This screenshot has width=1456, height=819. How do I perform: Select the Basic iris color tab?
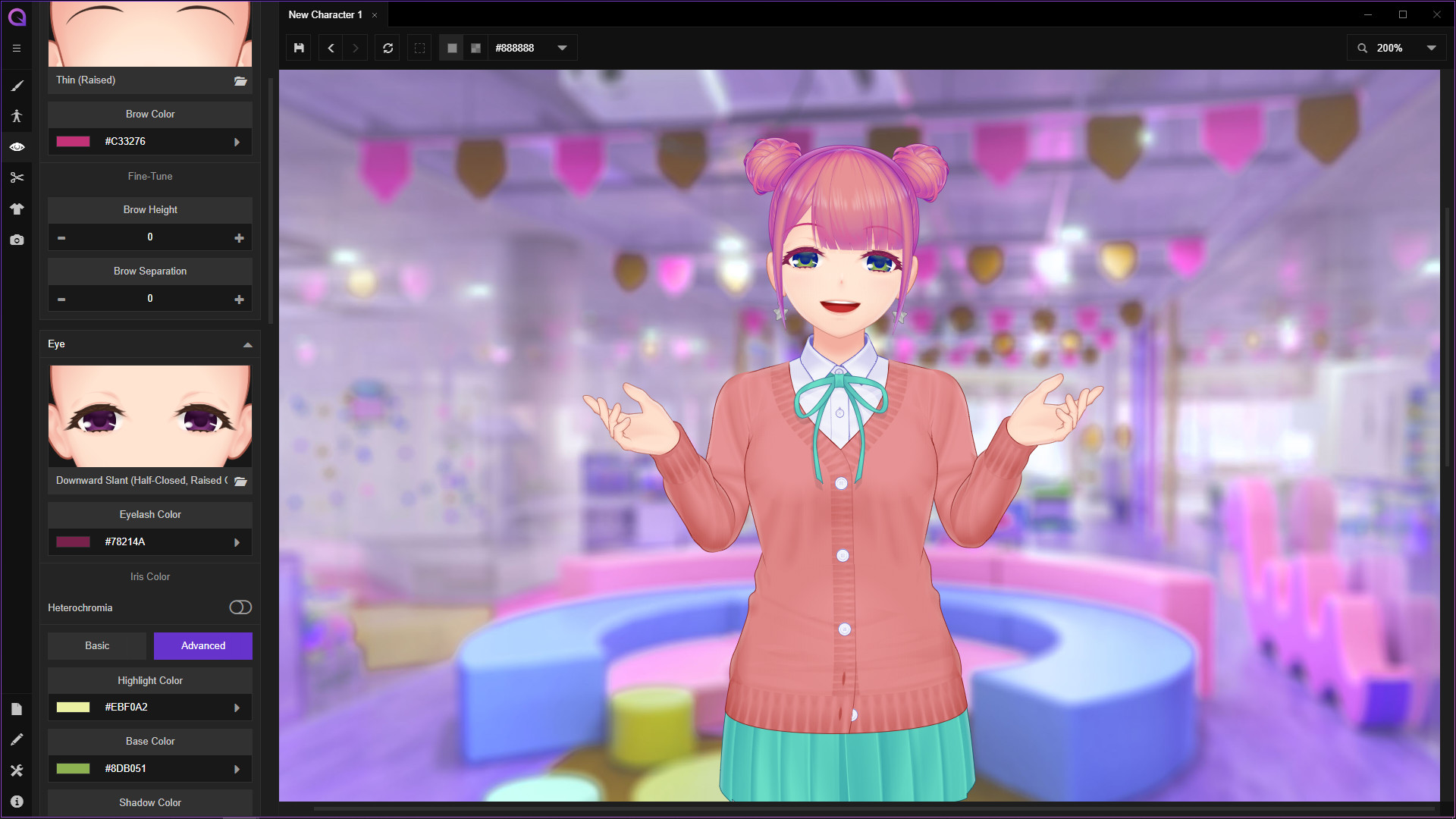pos(97,645)
